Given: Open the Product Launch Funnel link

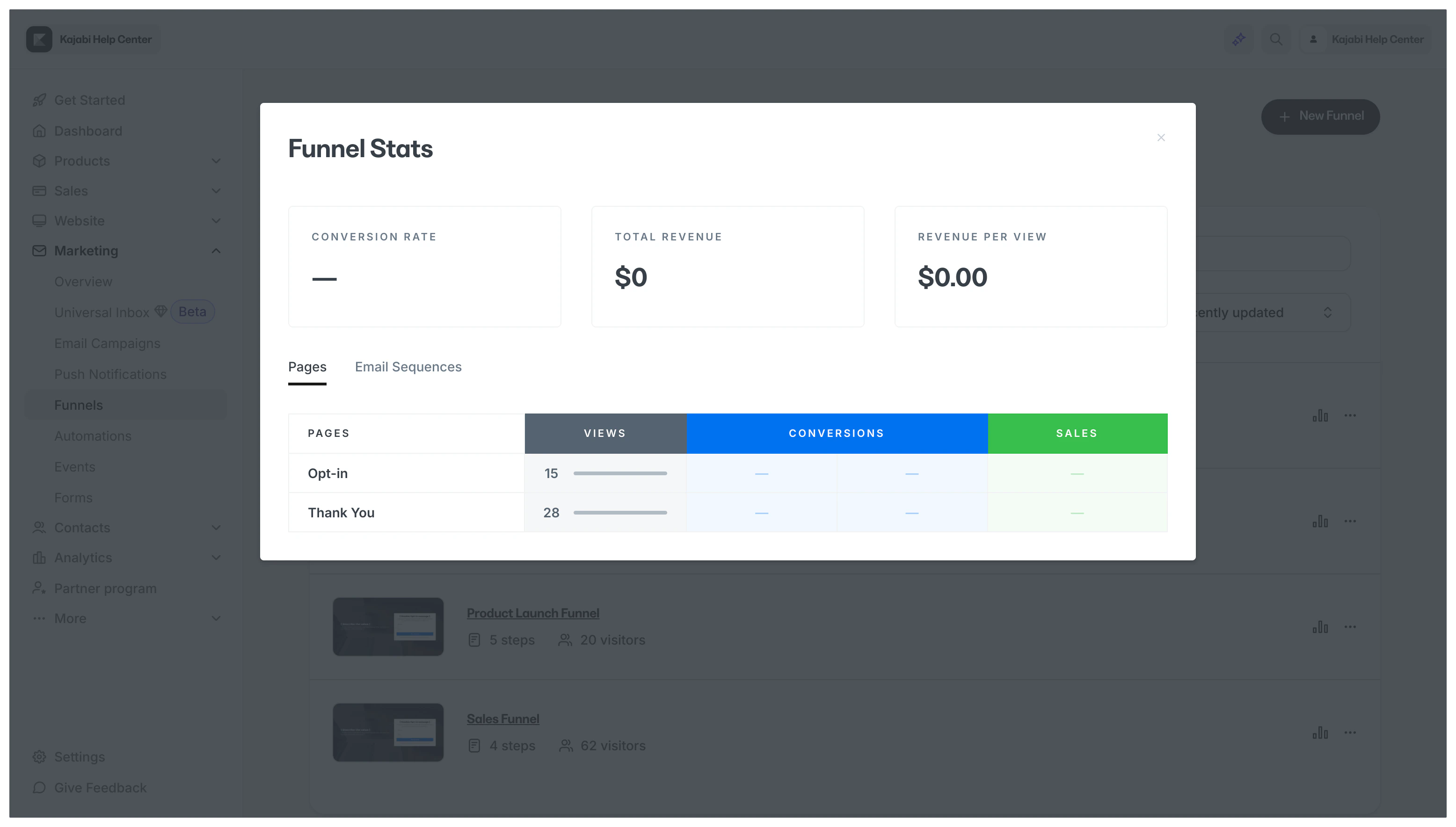Looking at the screenshot, I should pos(533,613).
